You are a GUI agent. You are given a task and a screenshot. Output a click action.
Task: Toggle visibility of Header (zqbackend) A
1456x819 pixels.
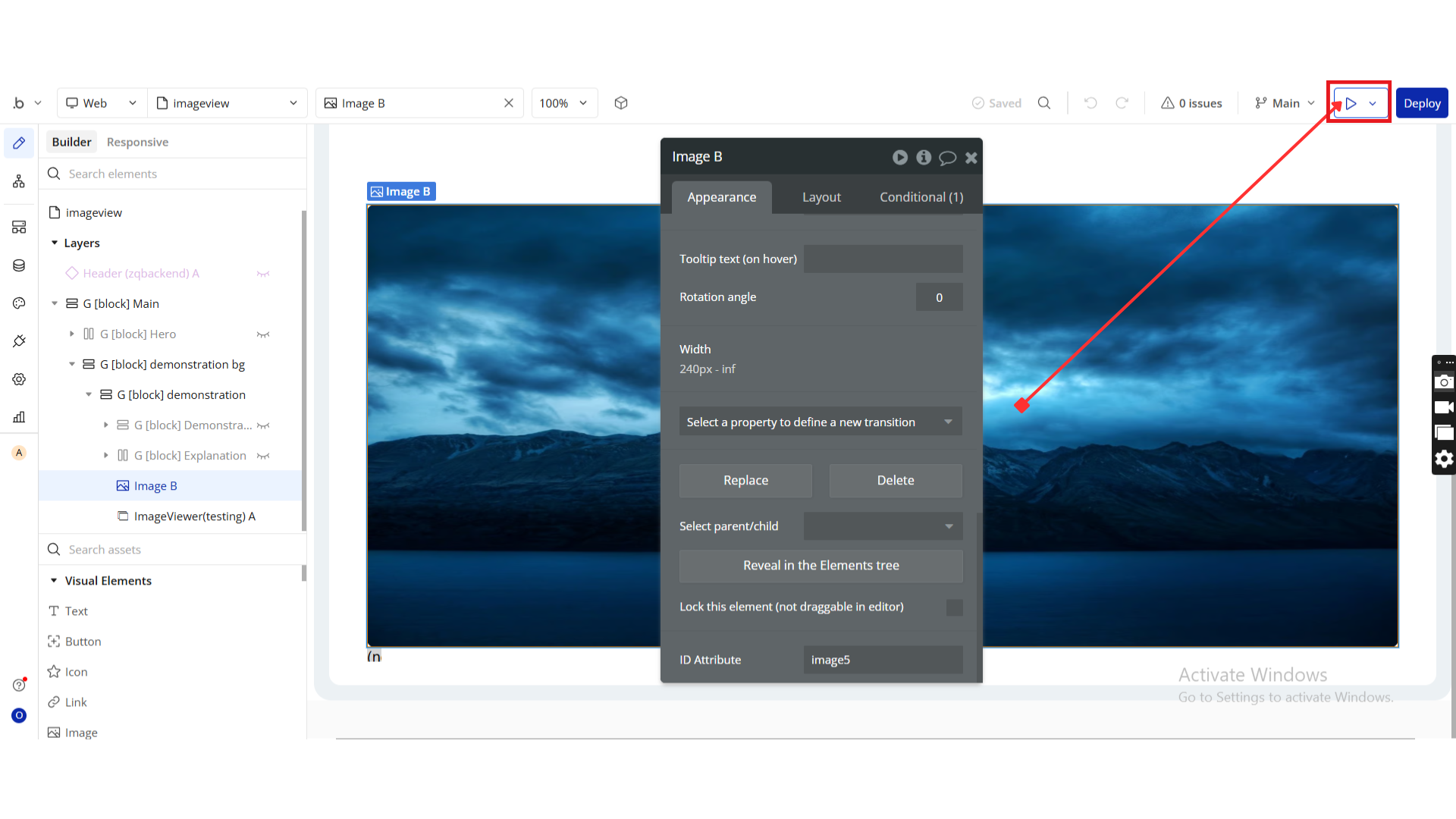tap(263, 274)
